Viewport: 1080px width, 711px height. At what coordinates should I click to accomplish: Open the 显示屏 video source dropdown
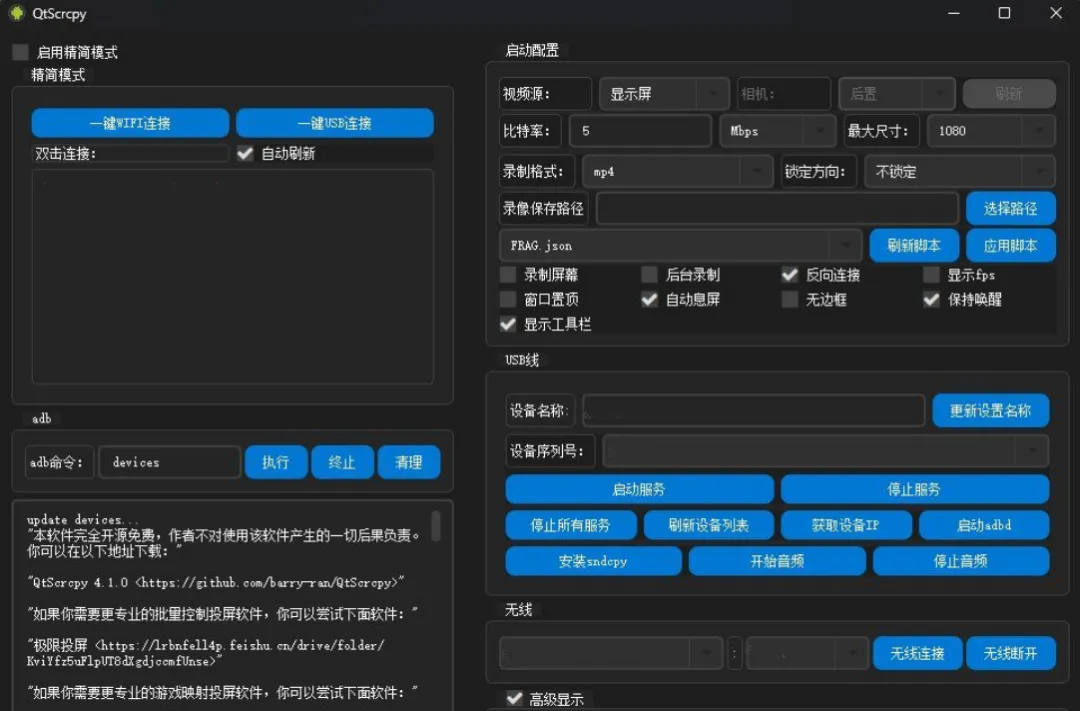(x=664, y=94)
